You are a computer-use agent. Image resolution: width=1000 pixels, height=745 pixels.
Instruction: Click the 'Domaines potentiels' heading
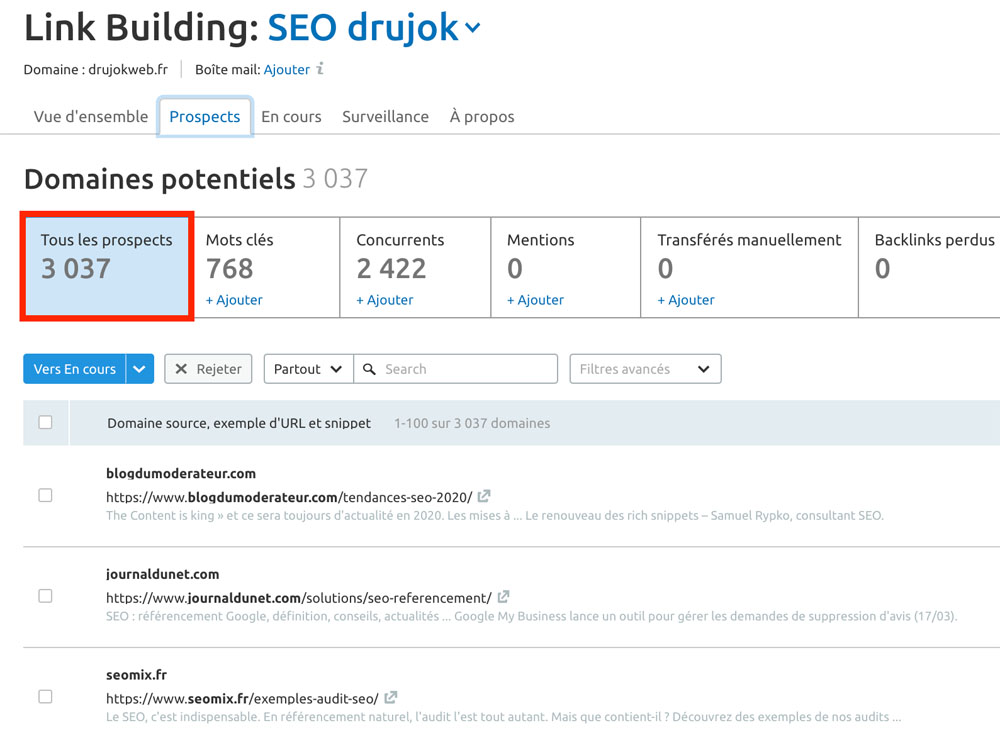(159, 179)
